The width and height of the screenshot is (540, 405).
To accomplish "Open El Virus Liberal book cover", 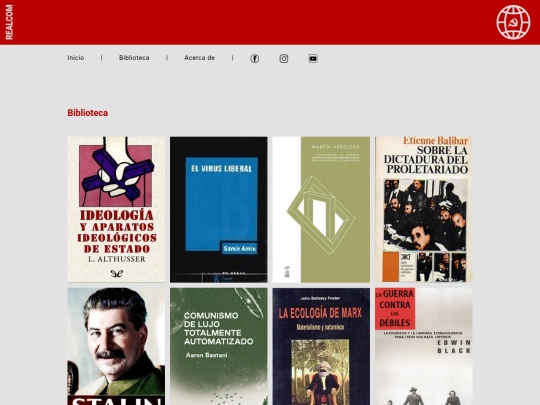I will (219, 209).
